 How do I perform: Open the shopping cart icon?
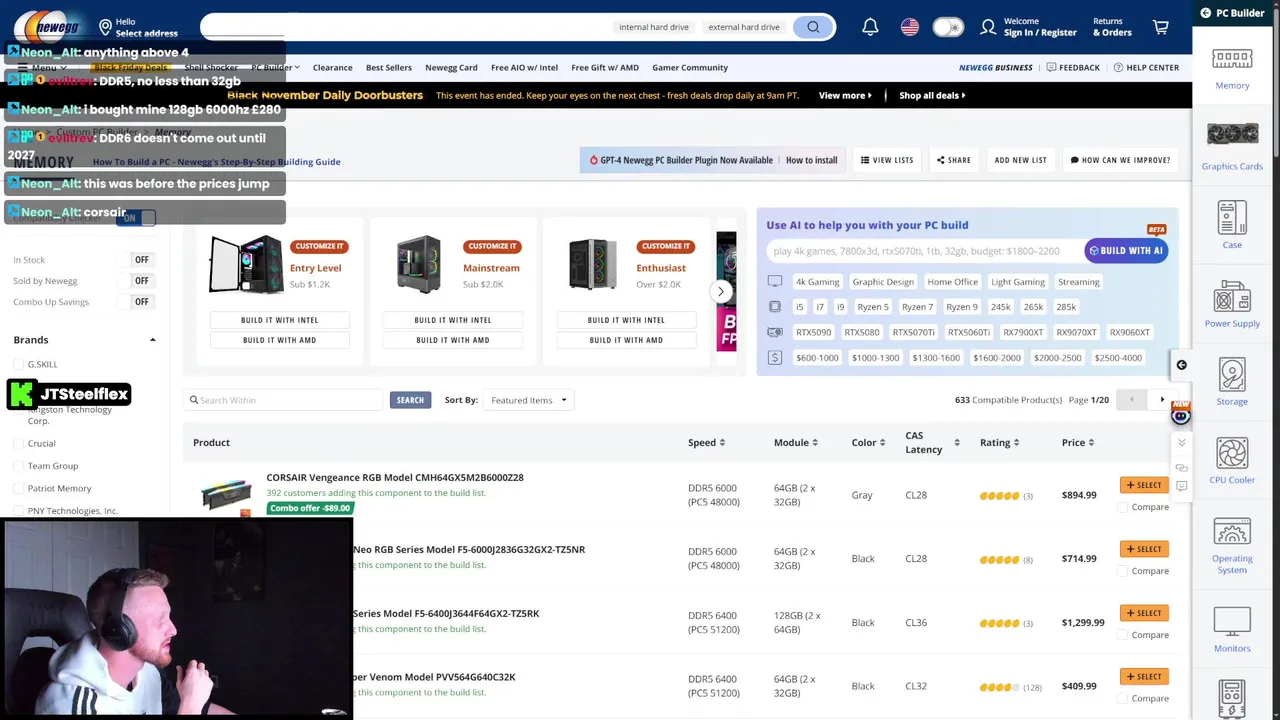1161,27
